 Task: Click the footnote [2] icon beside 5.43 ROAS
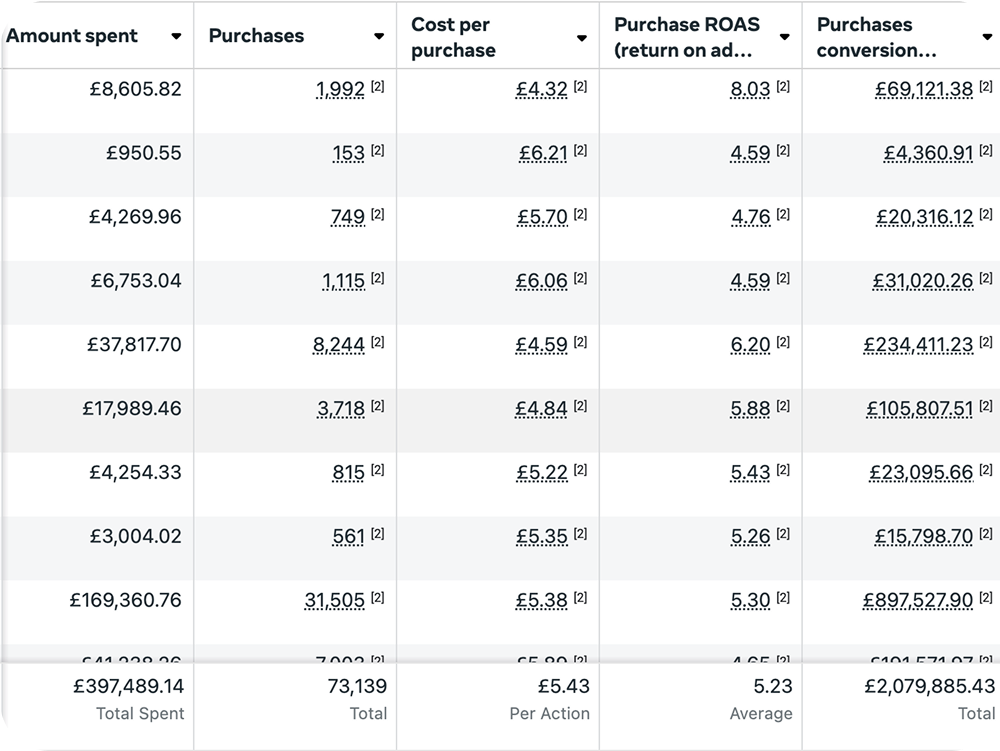783,469
